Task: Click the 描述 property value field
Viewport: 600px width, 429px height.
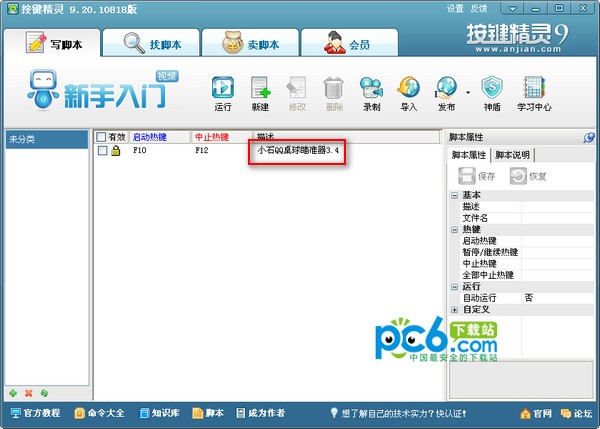Action: (x=557, y=207)
